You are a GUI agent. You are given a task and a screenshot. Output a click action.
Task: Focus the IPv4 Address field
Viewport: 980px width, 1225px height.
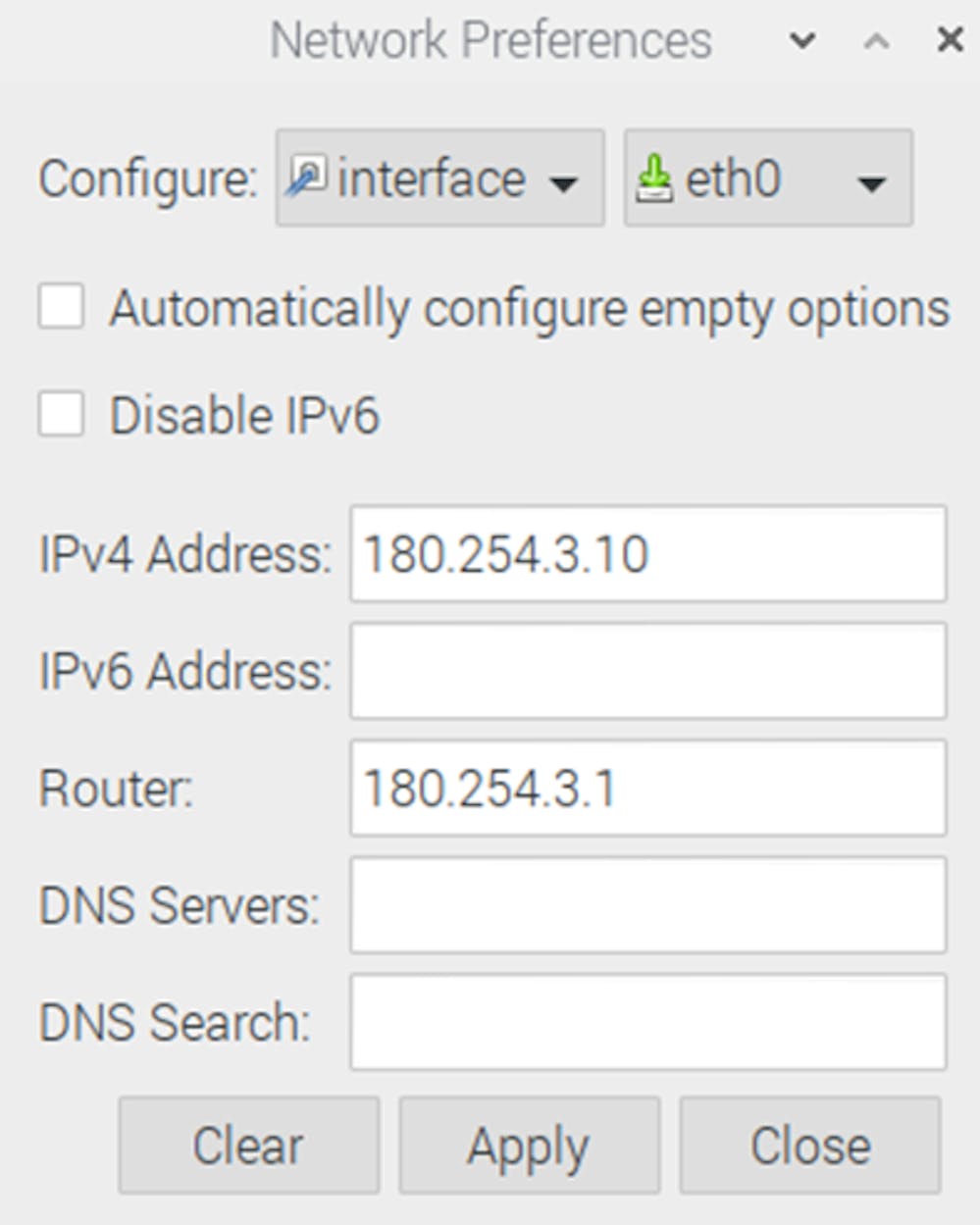[x=648, y=553]
